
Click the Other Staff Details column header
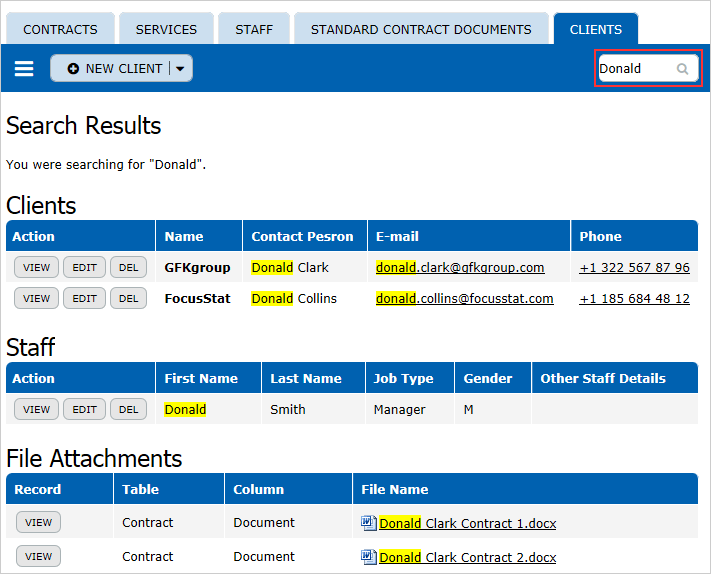tap(615, 378)
